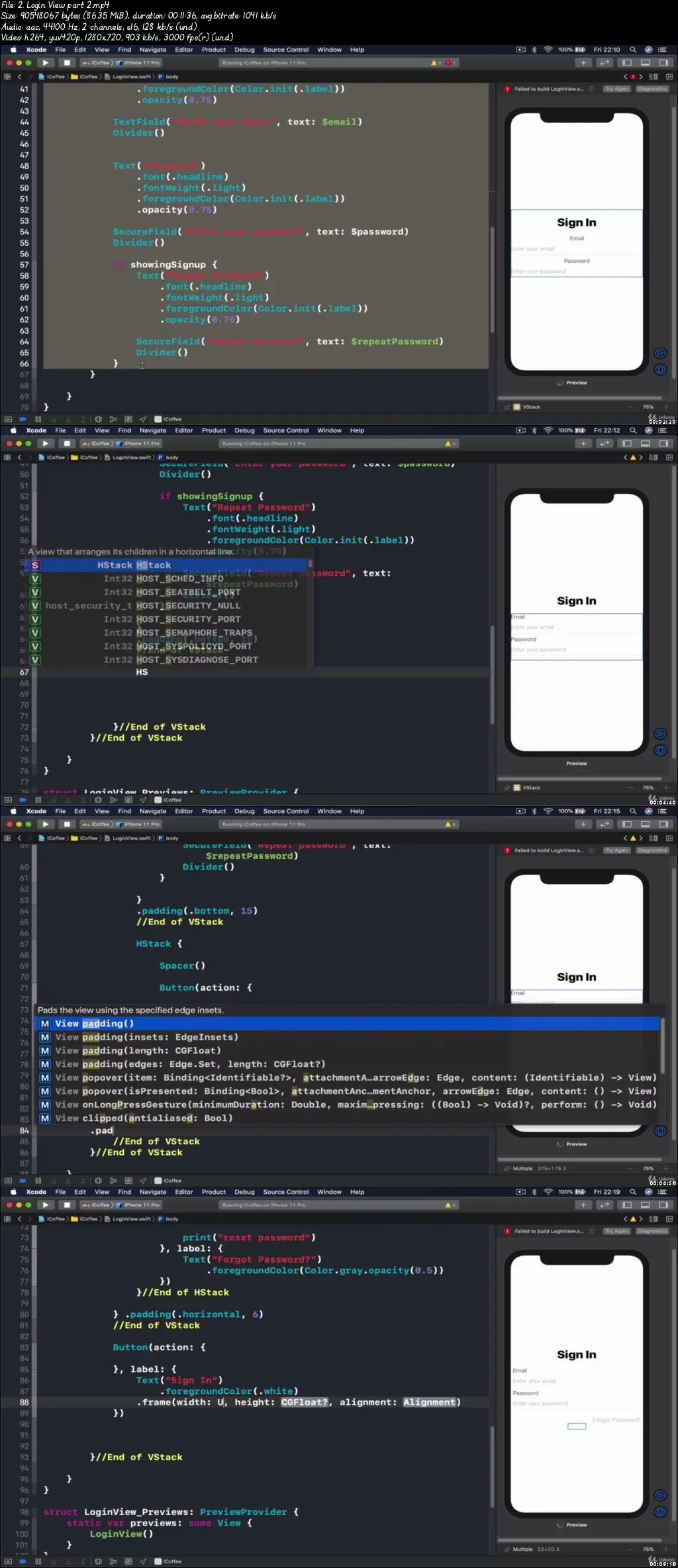Screen dimensions: 678x1568
Task: Click the code review arrows icon in the 22:10 frame
Action: tap(605, 63)
